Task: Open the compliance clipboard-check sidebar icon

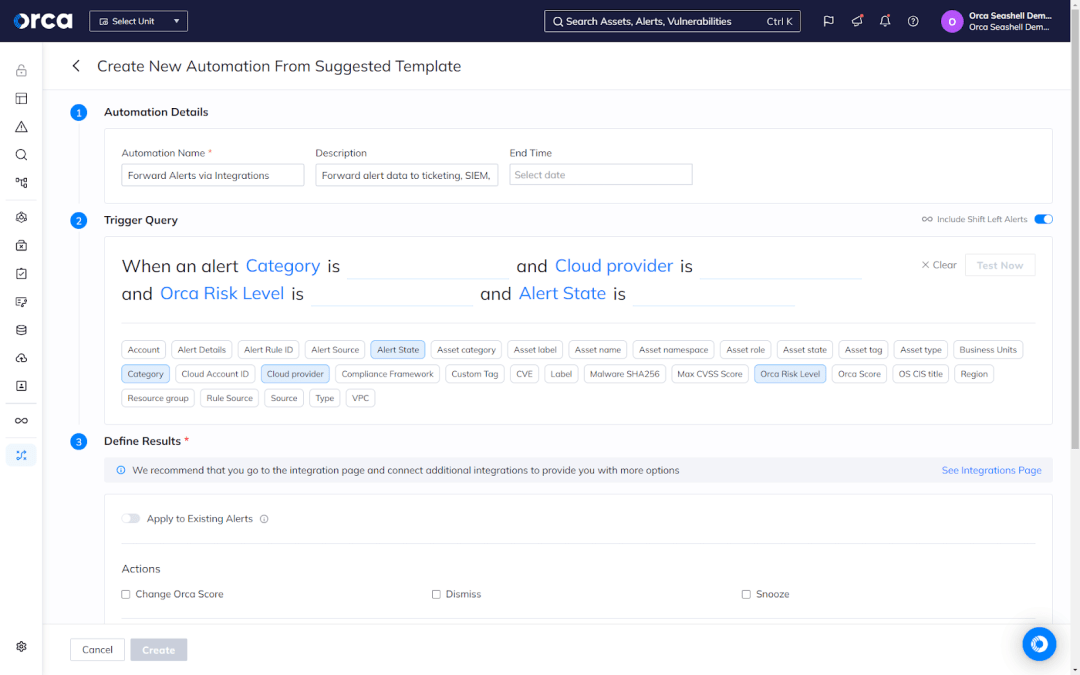Action: pyautogui.click(x=21, y=274)
